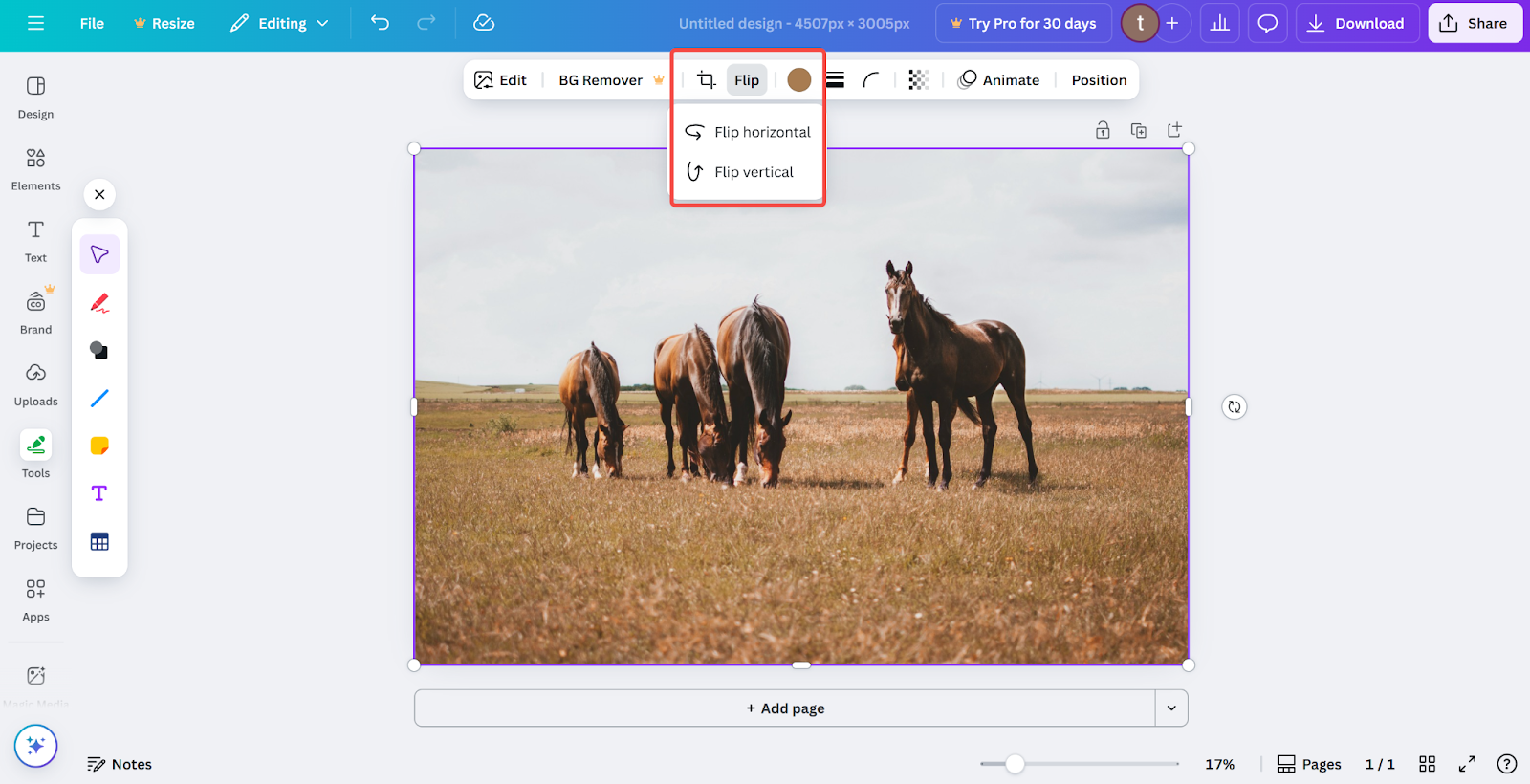Download the design
Image resolution: width=1530 pixels, height=784 pixels.
(x=1356, y=23)
